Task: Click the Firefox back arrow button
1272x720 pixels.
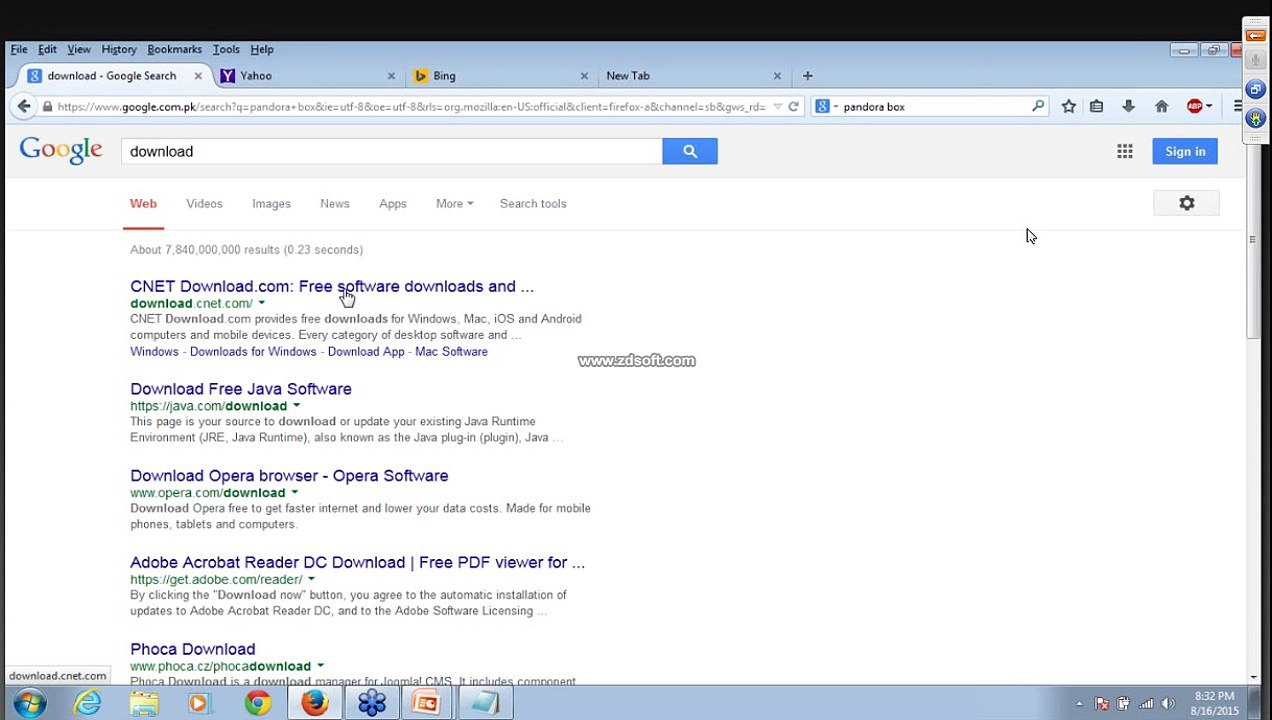Action: [x=24, y=106]
